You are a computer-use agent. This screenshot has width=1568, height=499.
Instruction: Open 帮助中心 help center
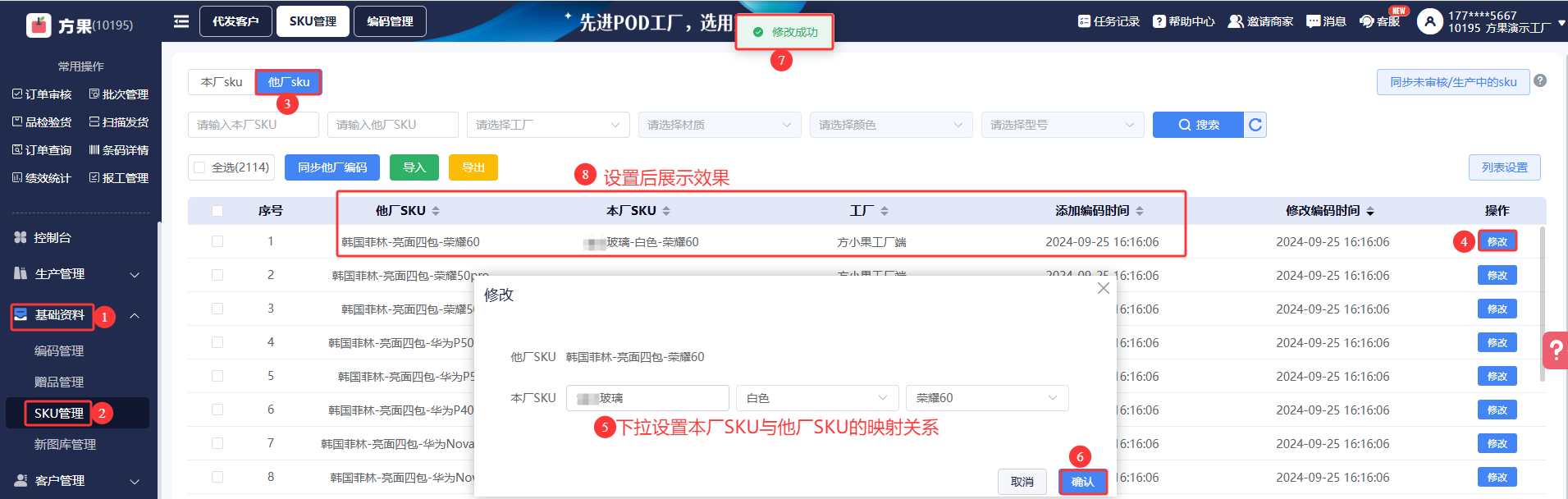click(x=1183, y=21)
